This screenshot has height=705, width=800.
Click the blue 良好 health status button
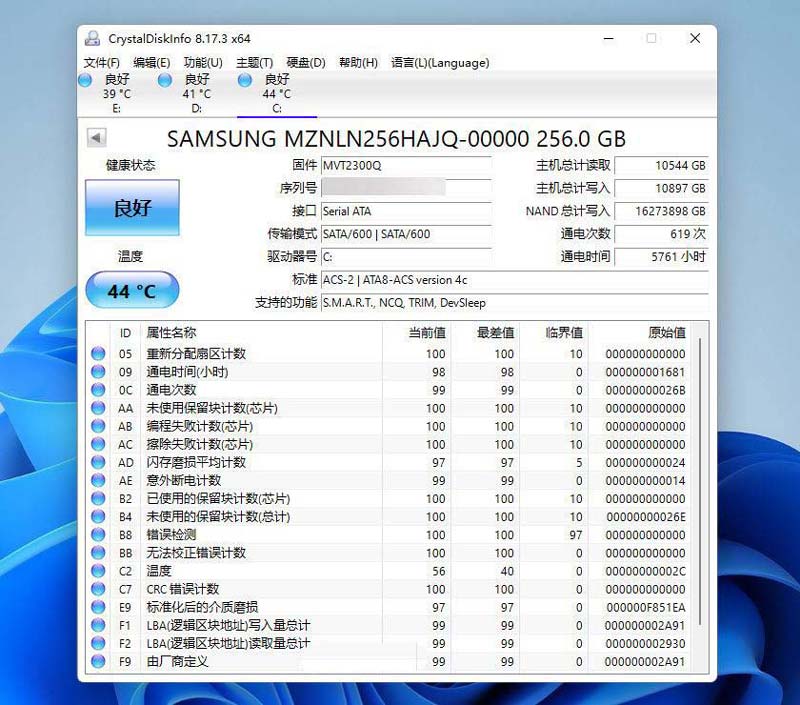132,208
